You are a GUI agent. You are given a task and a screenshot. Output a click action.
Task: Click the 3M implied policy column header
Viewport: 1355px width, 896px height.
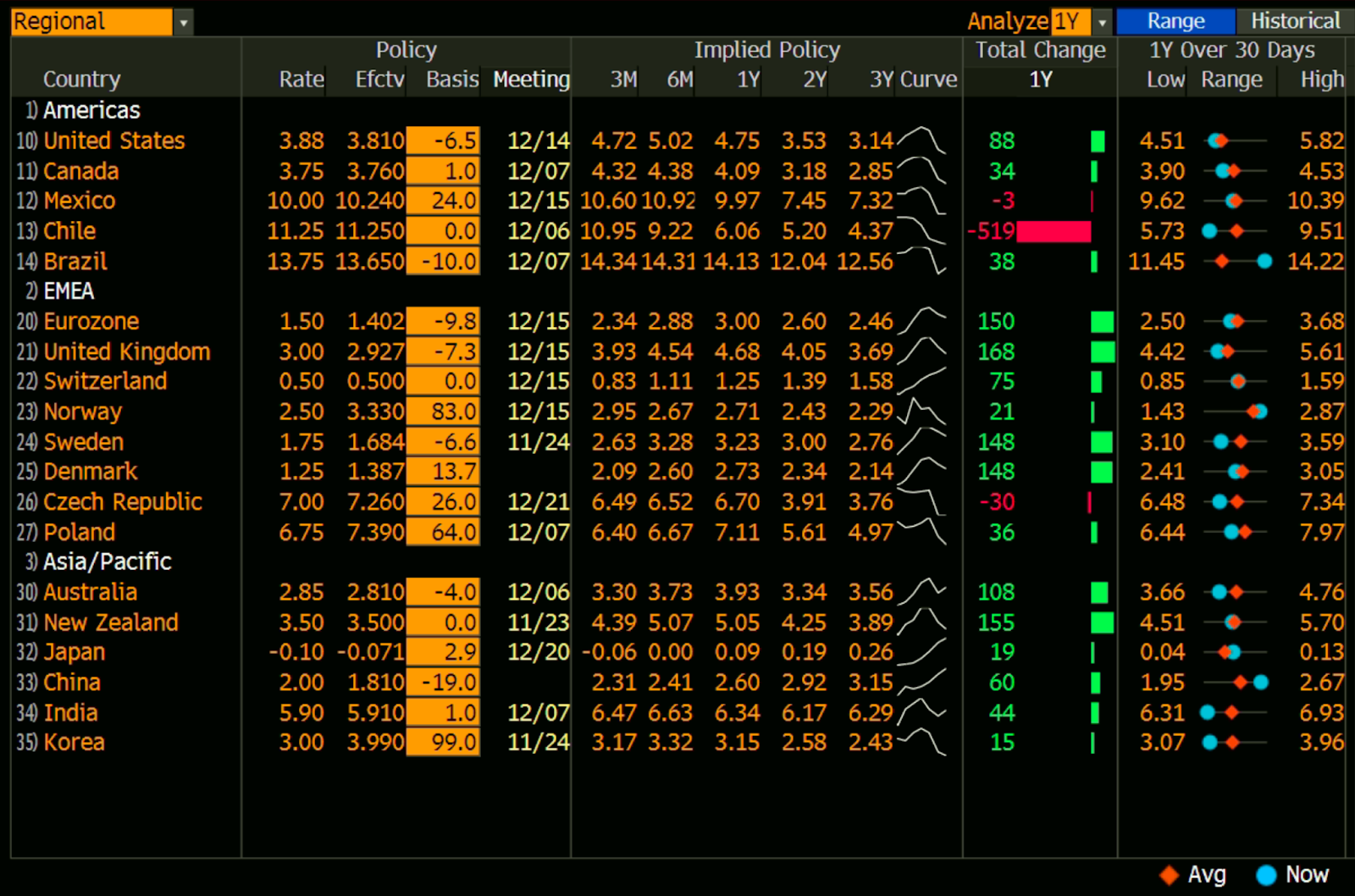click(624, 80)
